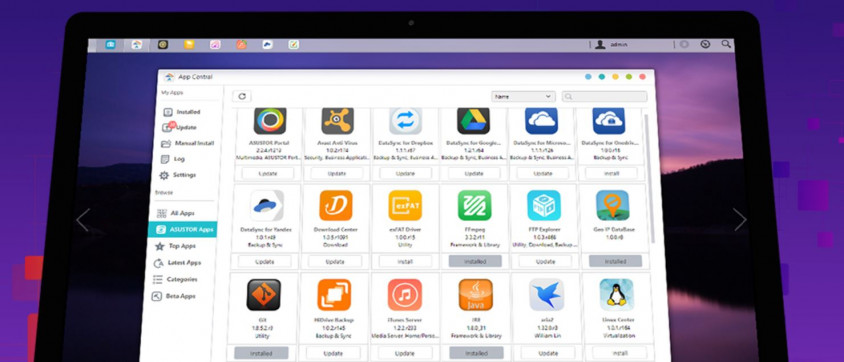
Task: Update Download Center
Action: [335, 261]
